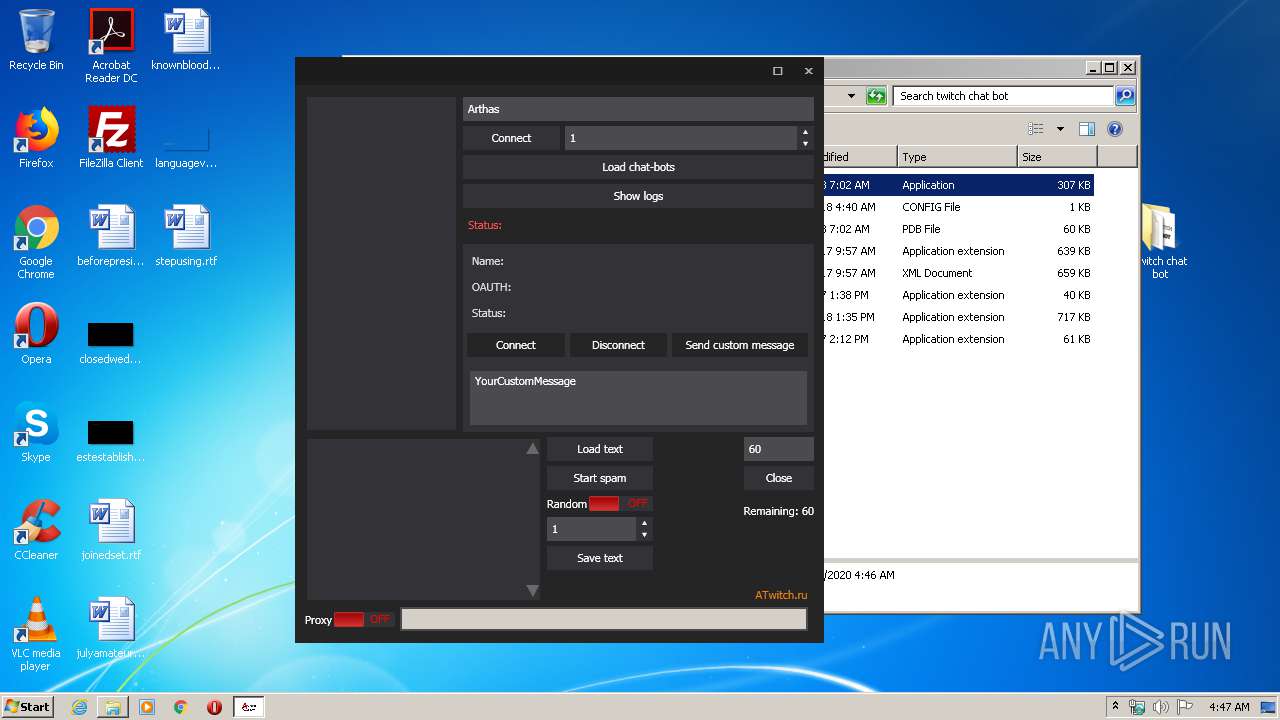Click Load chat-bots button
This screenshot has width=1280, height=720.
tap(638, 167)
